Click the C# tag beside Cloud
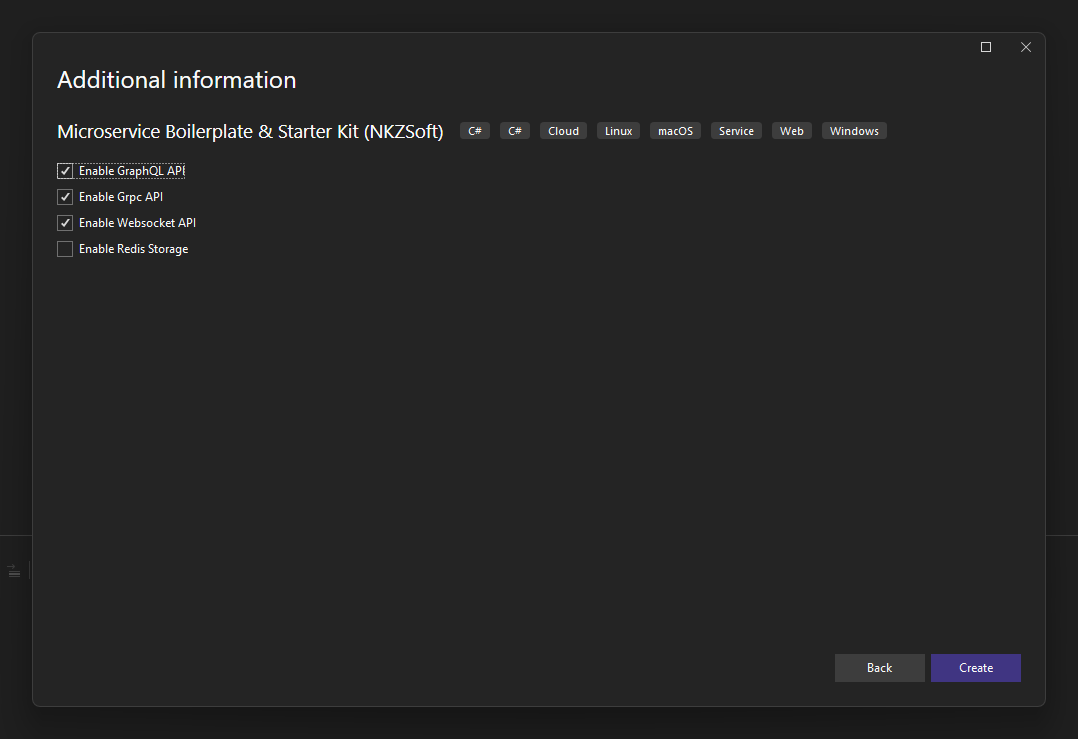Image resolution: width=1078 pixels, height=739 pixels. 514,131
